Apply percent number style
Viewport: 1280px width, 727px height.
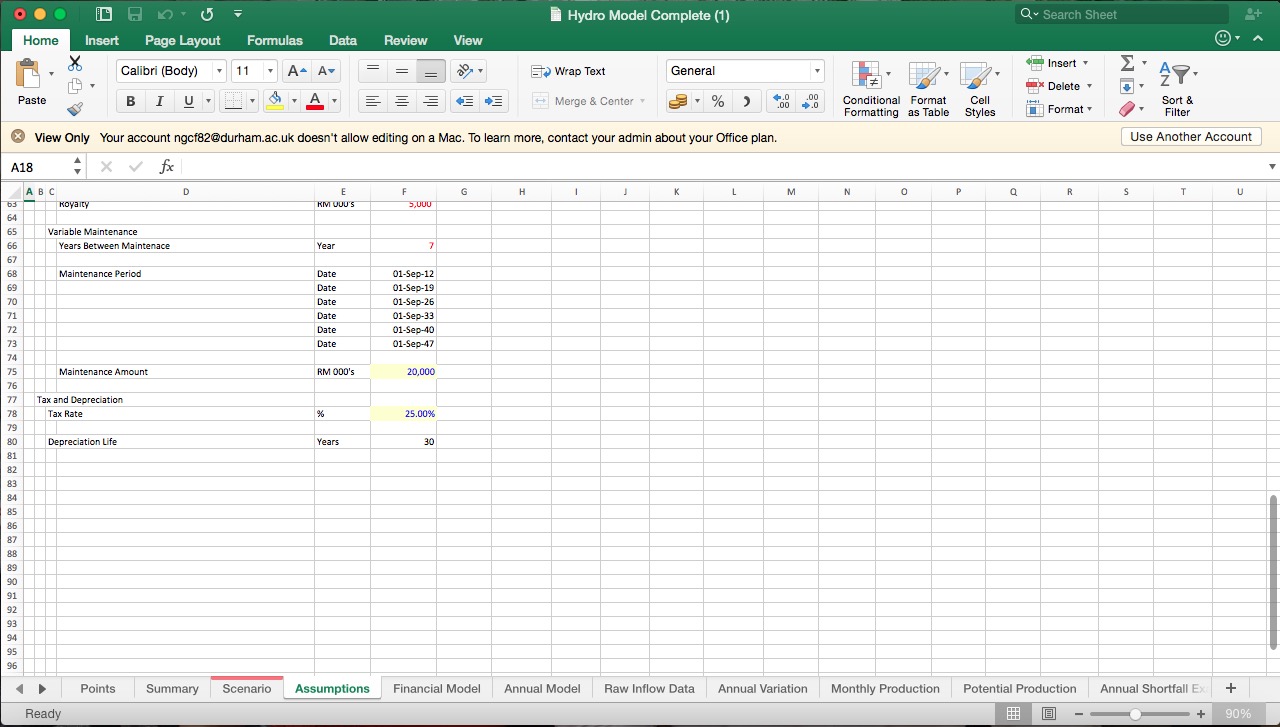[x=716, y=101]
